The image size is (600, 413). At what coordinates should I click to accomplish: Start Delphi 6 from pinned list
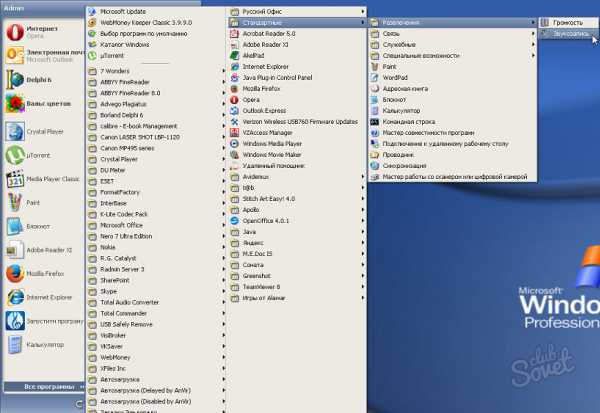pyautogui.click(x=42, y=80)
